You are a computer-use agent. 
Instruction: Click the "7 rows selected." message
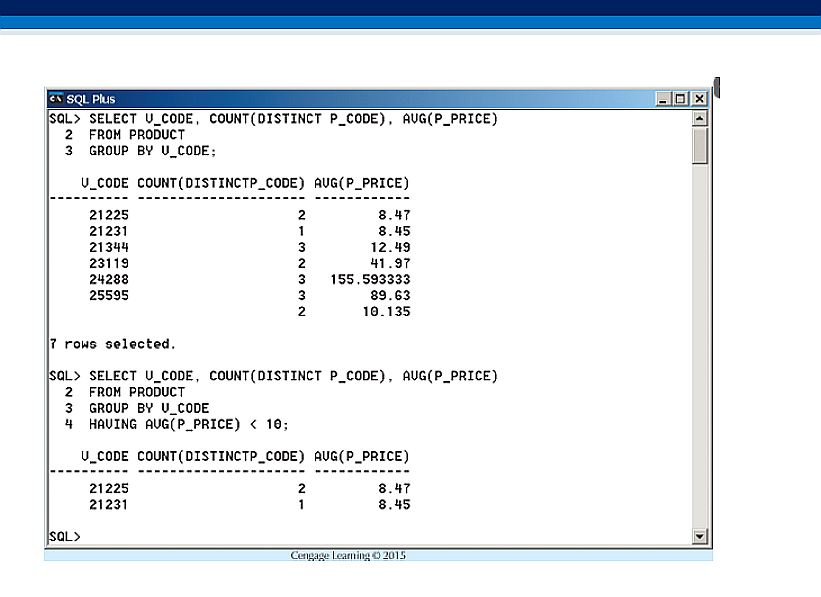(112, 344)
